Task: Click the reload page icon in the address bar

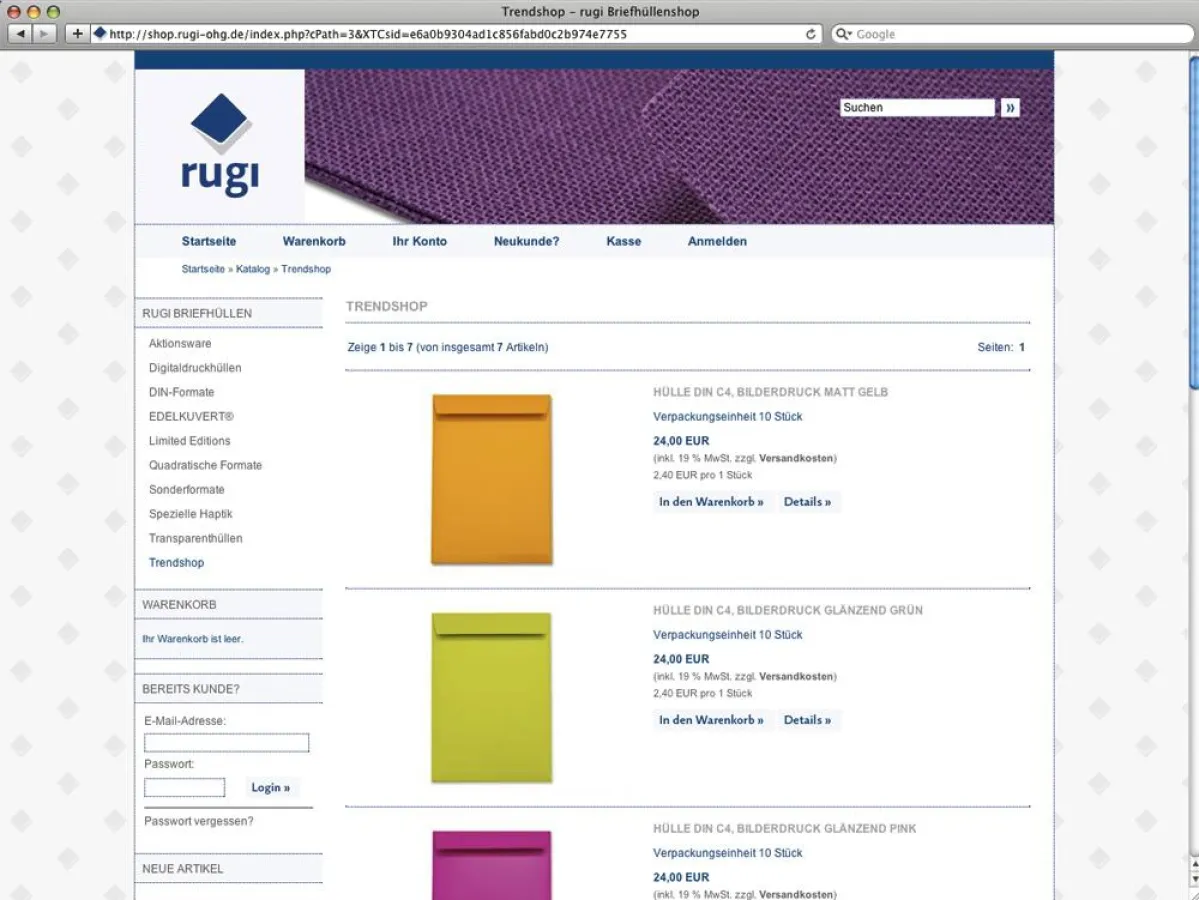Action: click(x=809, y=33)
